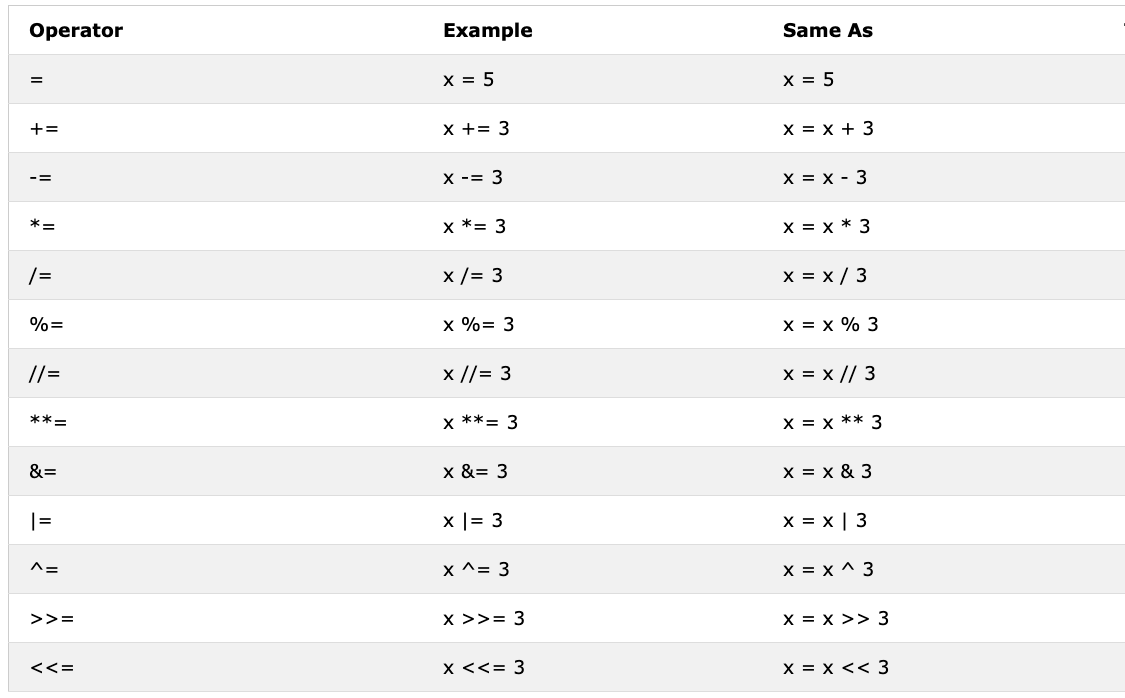Screen dimensions: 1125x698
Task: Click example text x ^= 3
Action: (476, 570)
